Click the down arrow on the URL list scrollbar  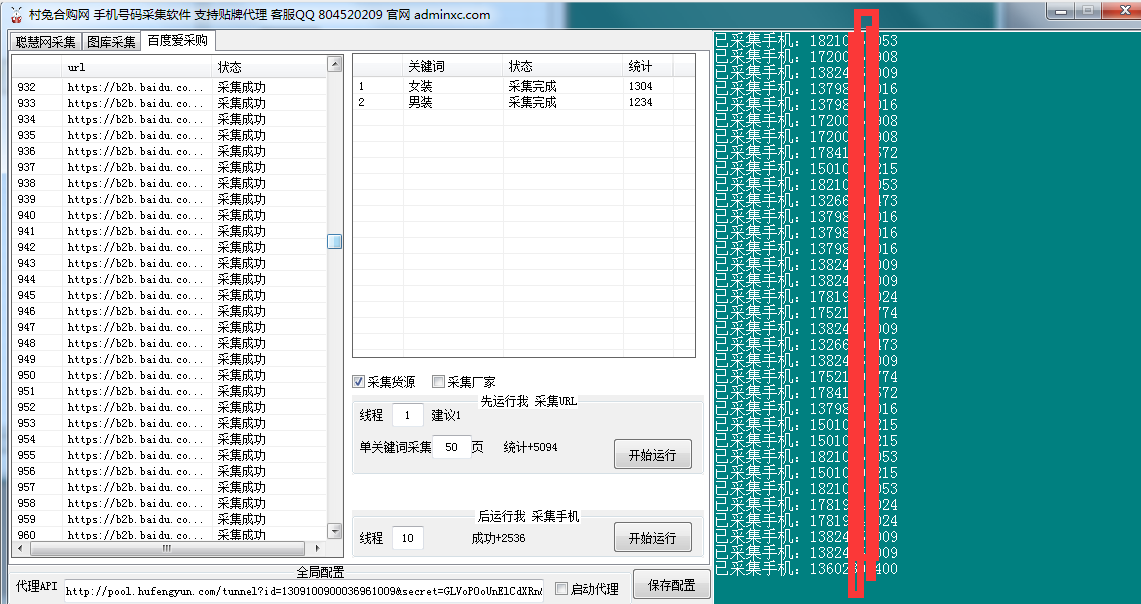click(x=334, y=533)
